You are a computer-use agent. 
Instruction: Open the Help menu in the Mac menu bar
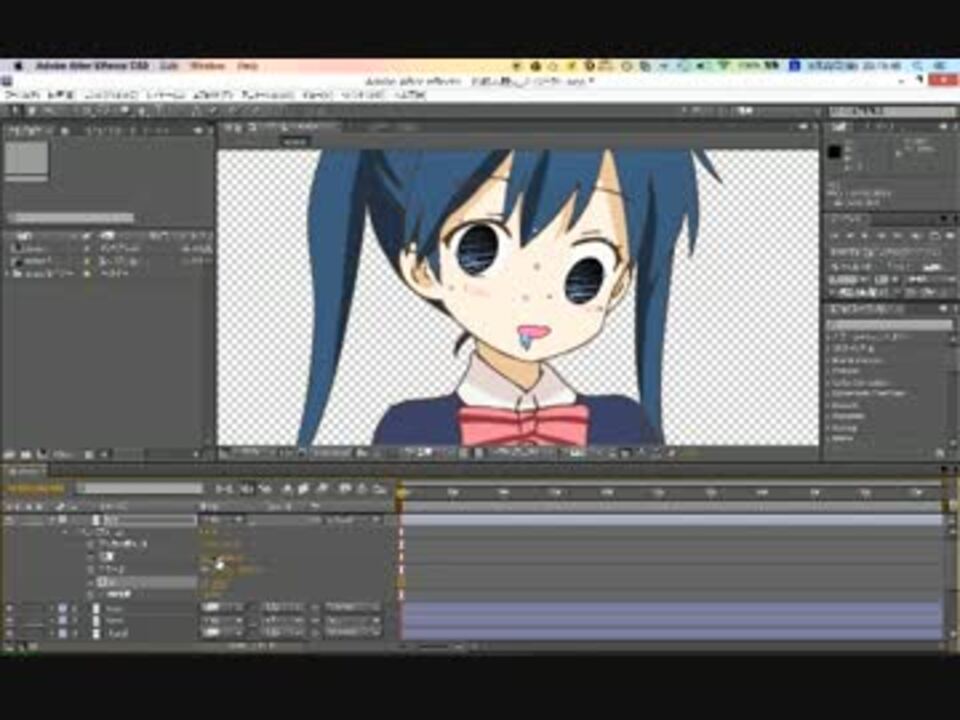click(247, 66)
